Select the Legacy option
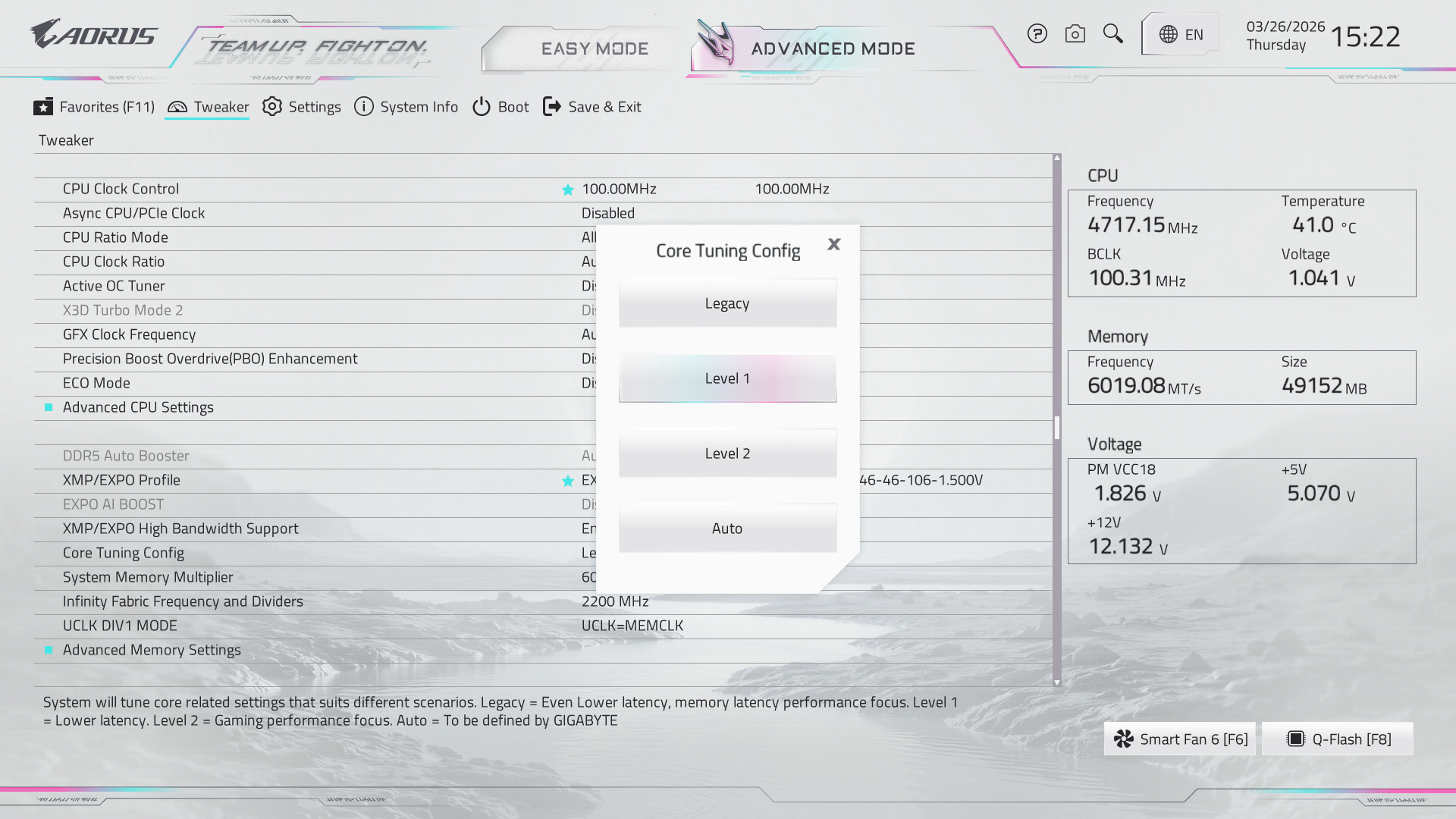The image size is (1456, 819). tap(727, 303)
